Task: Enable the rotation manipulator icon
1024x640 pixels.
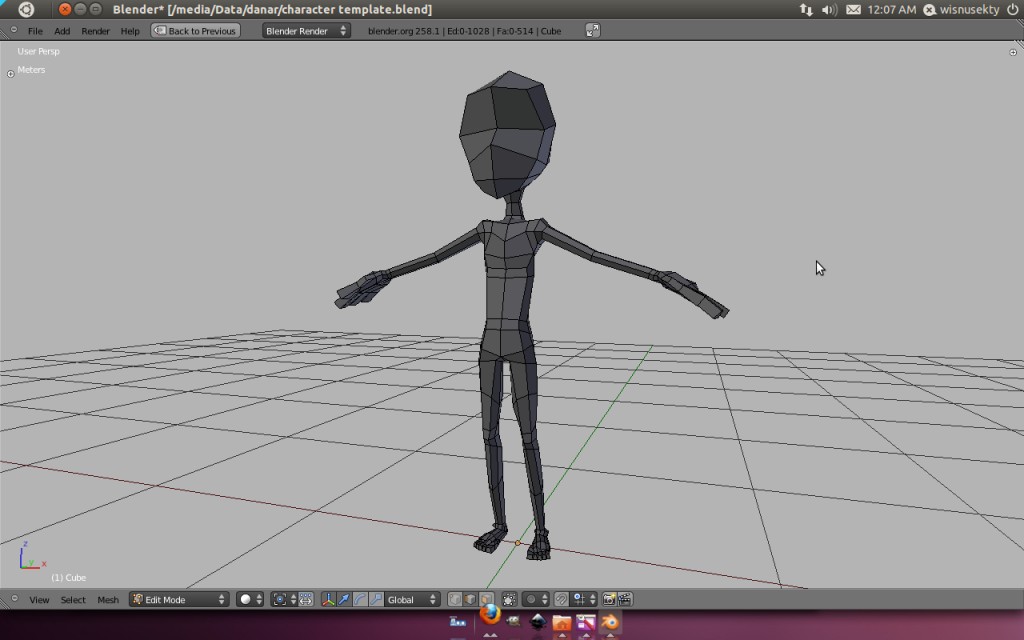Action: tap(360, 599)
